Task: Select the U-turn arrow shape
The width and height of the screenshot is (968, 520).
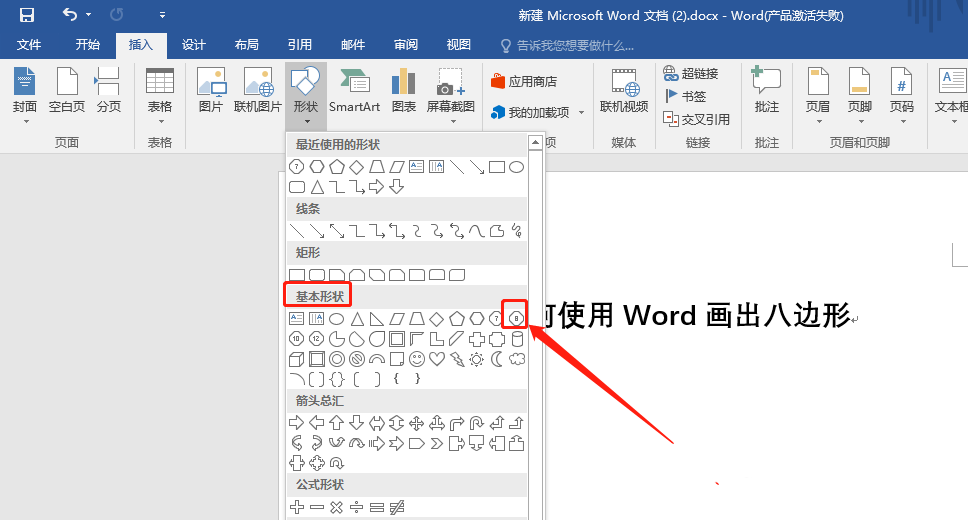Action: [x=477, y=423]
